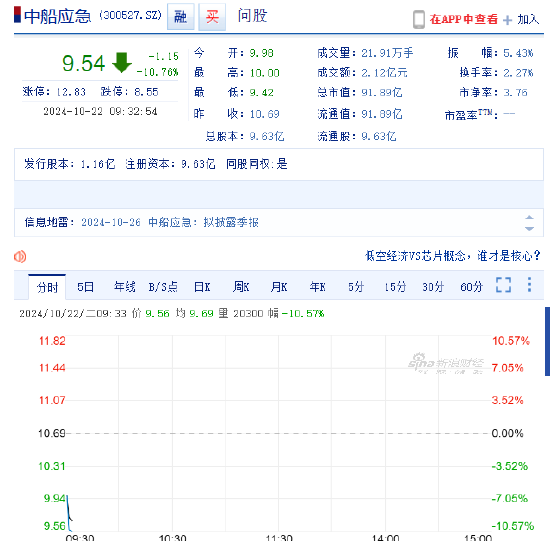Viewport: 550px width, 541px height.
Task: Switch to the 月K chart tab
Action: point(279,287)
